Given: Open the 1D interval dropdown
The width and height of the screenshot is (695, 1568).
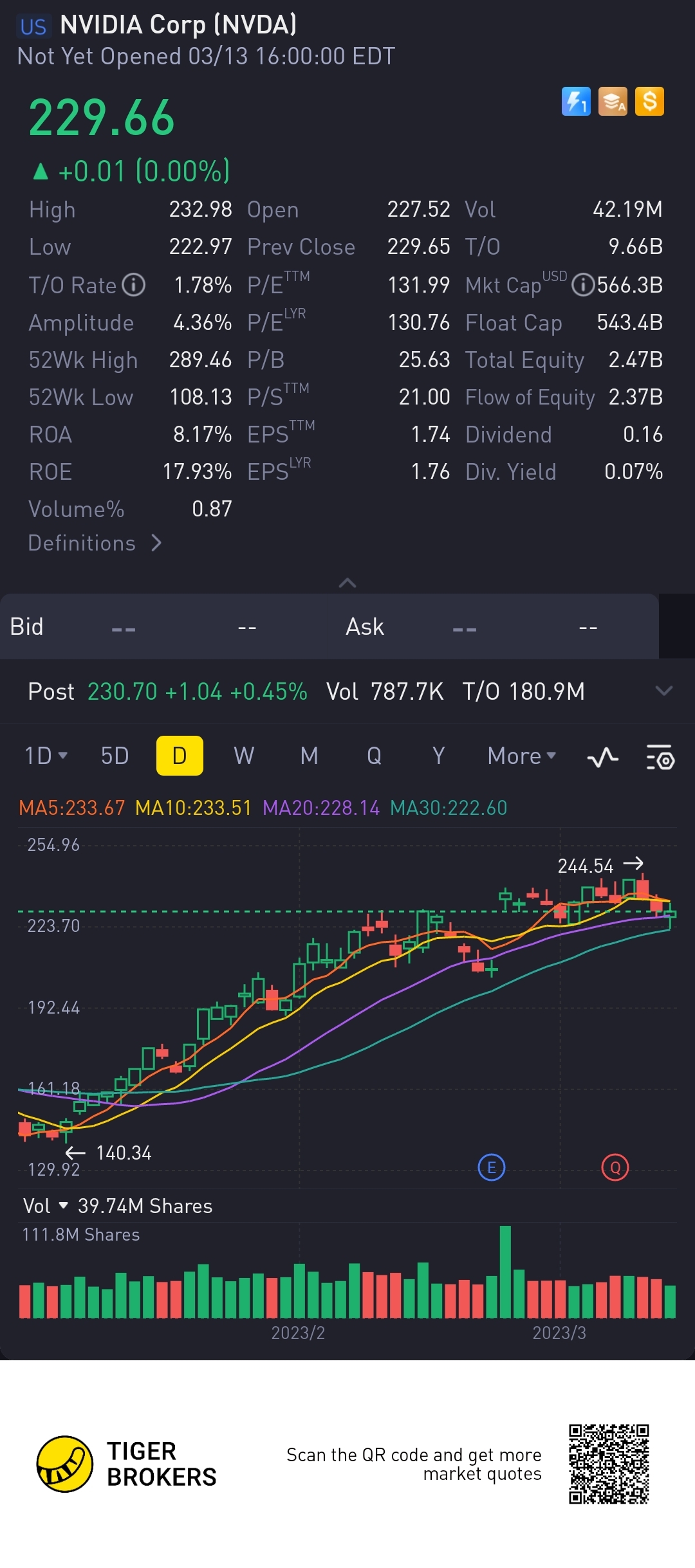Looking at the screenshot, I should (46, 756).
